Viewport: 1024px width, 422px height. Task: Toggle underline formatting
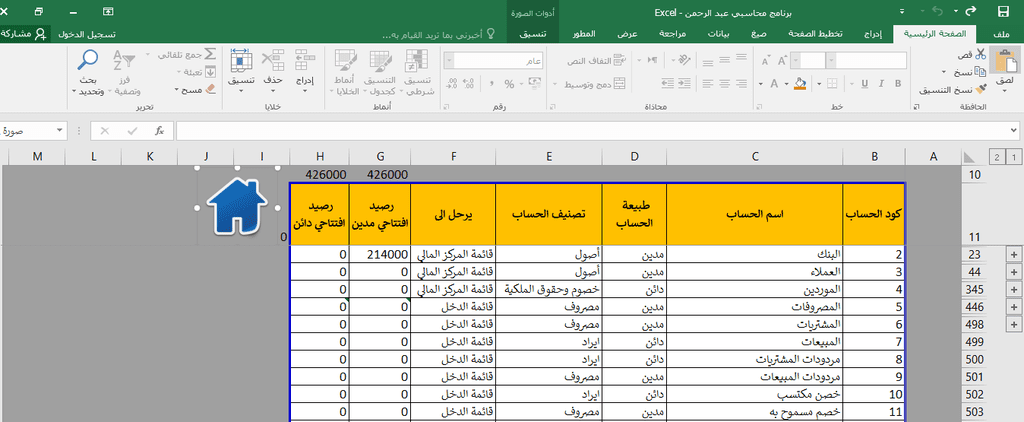pyautogui.click(x=864, y=84)
